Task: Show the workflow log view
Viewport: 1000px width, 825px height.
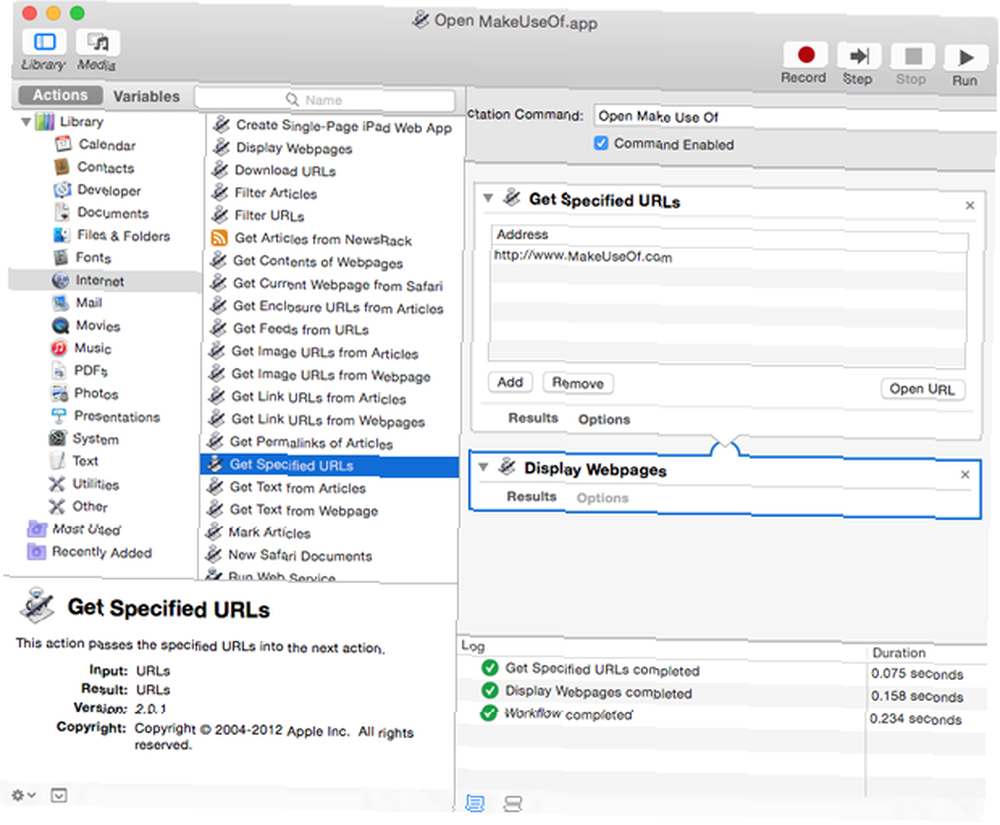Action: click(475, 803)
